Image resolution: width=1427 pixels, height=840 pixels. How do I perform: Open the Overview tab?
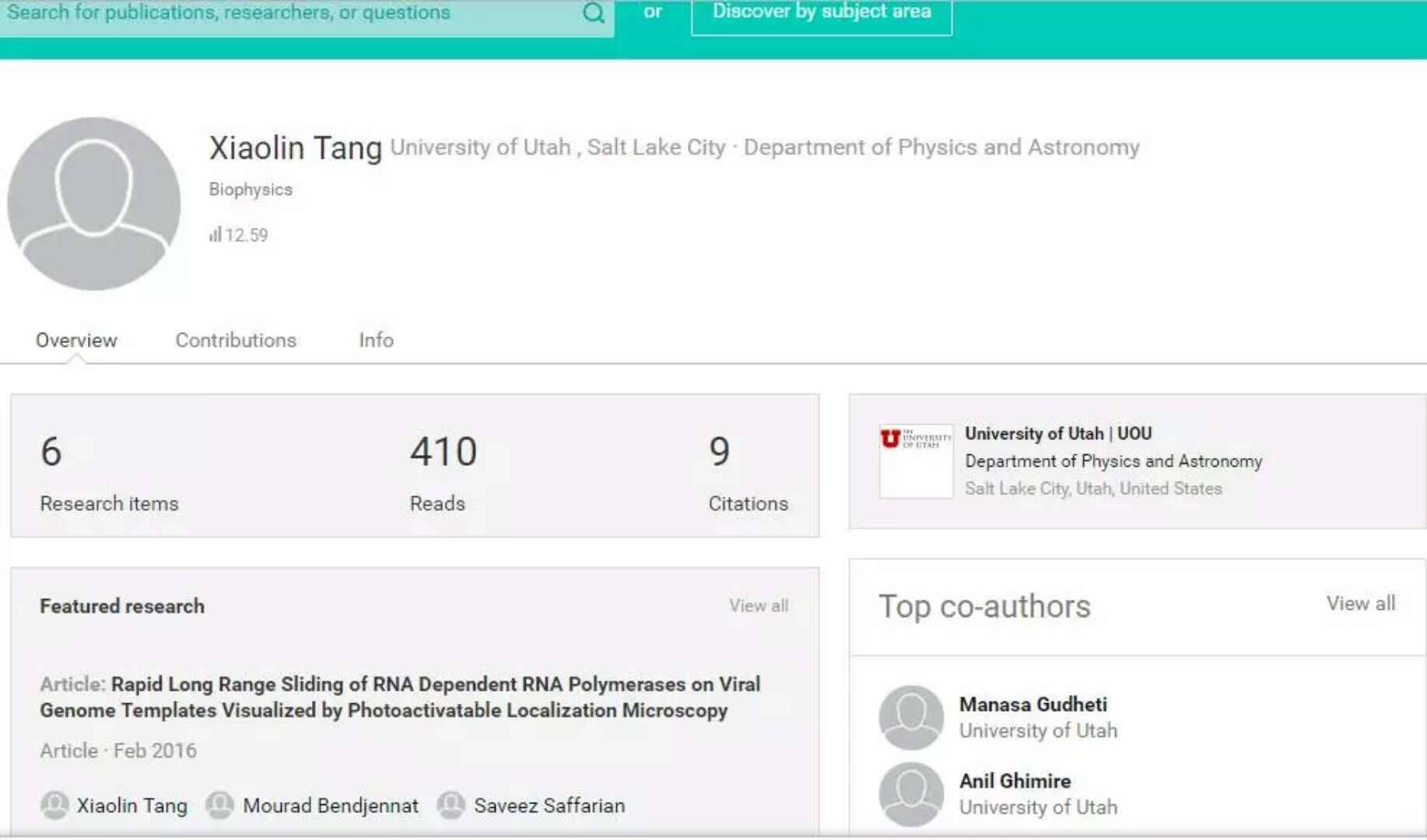(76, 340)
